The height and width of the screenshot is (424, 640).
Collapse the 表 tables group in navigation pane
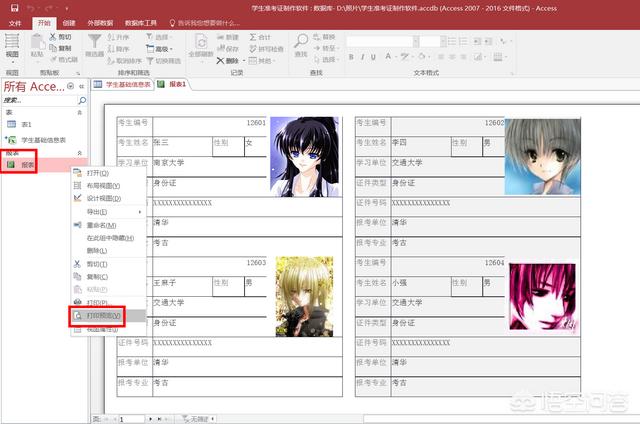80,112
